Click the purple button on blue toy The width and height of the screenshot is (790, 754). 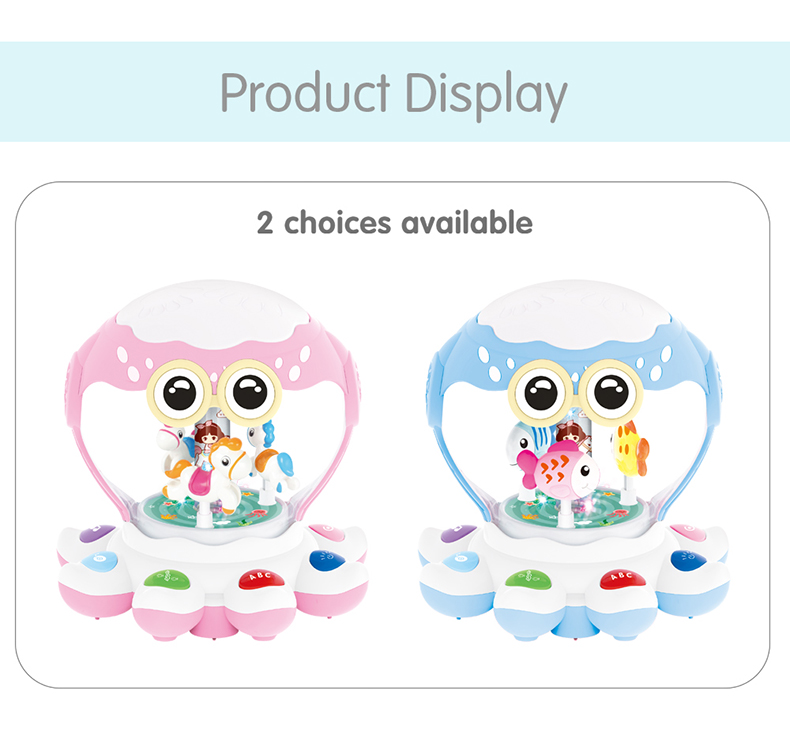[x=458, y=532]
